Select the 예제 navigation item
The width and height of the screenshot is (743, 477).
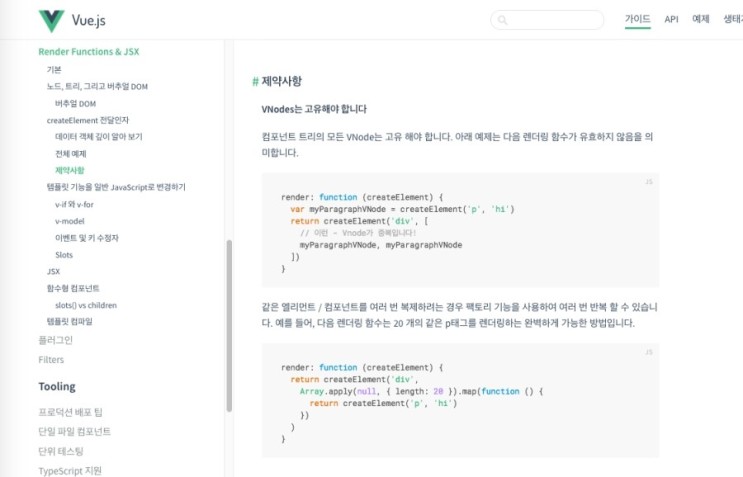pyautogui.click(x=701, y=19)
